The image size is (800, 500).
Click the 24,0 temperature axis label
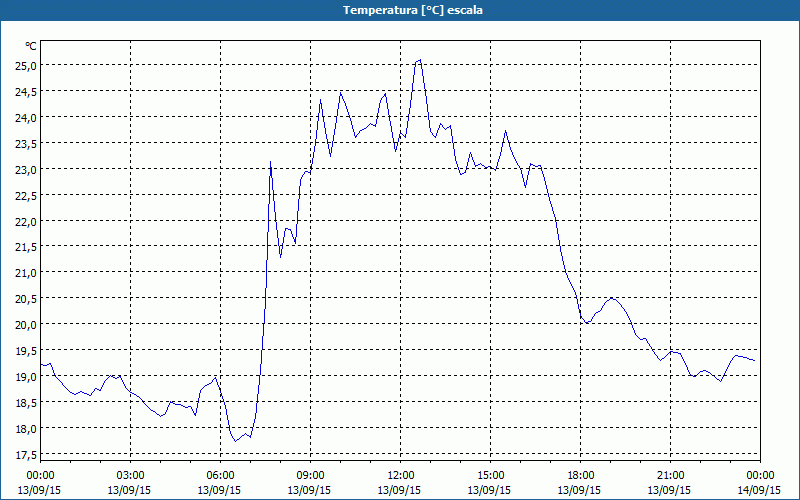pos(26,117)
